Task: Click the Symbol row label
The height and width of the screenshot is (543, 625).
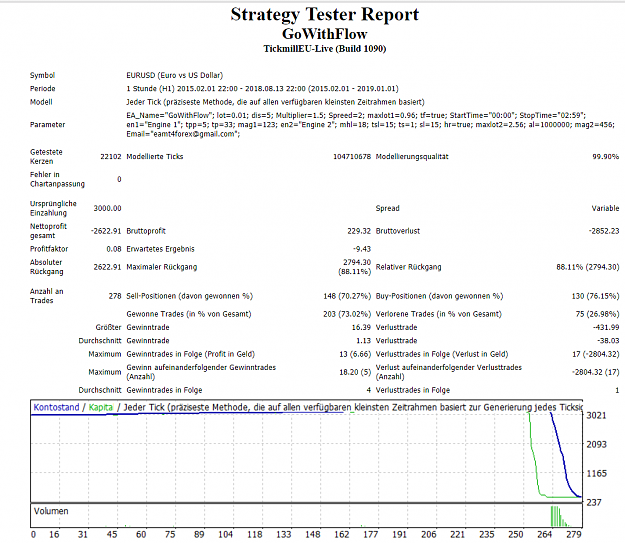Action: point(42,75)
